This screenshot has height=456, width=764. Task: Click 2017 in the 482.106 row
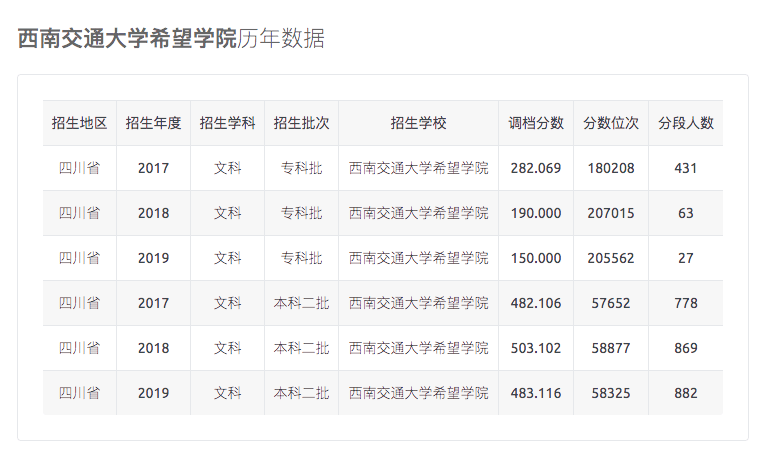[x=153, y=303]
